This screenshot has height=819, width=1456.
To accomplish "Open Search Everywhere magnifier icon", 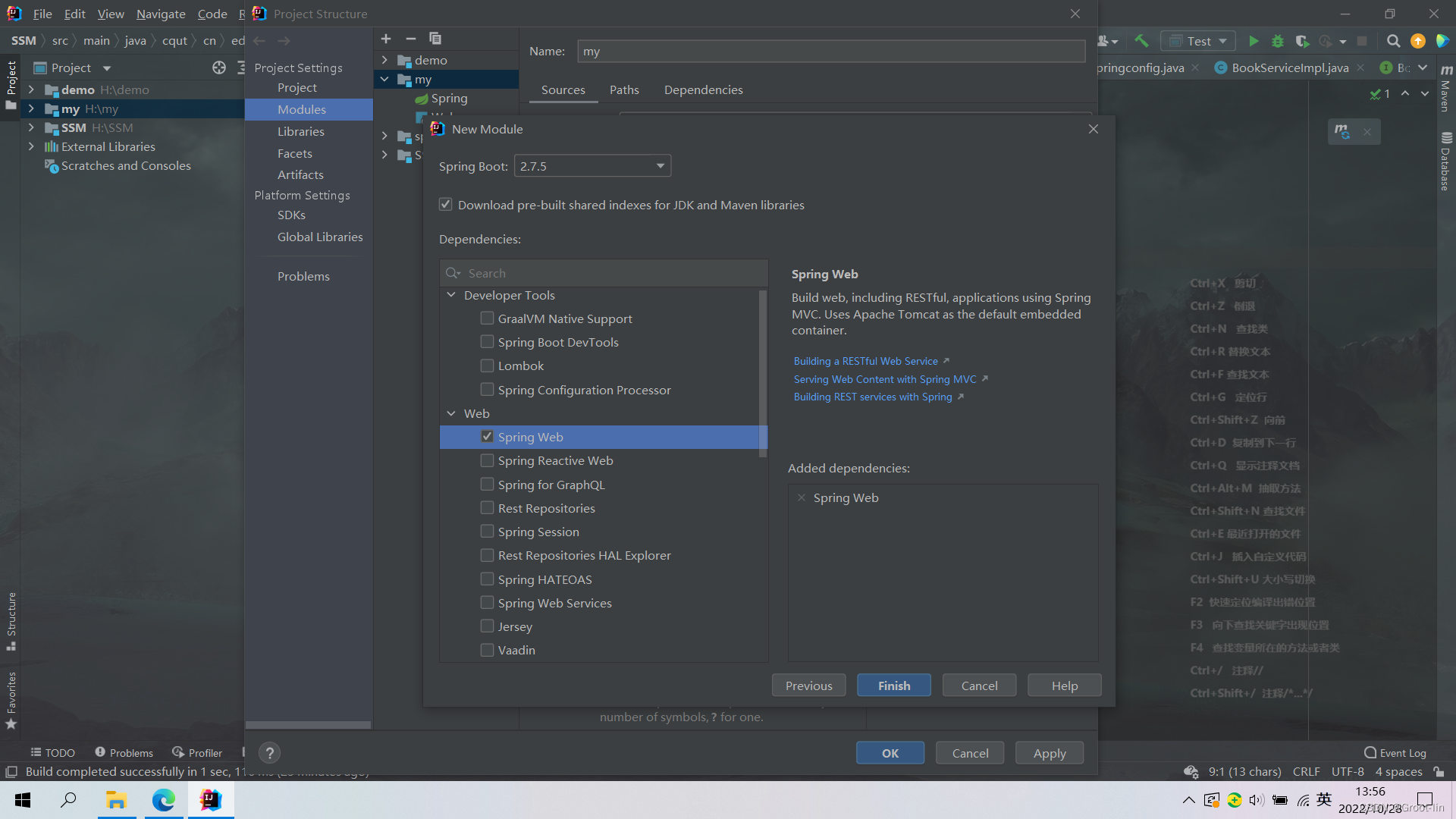I will [1393, 41].
